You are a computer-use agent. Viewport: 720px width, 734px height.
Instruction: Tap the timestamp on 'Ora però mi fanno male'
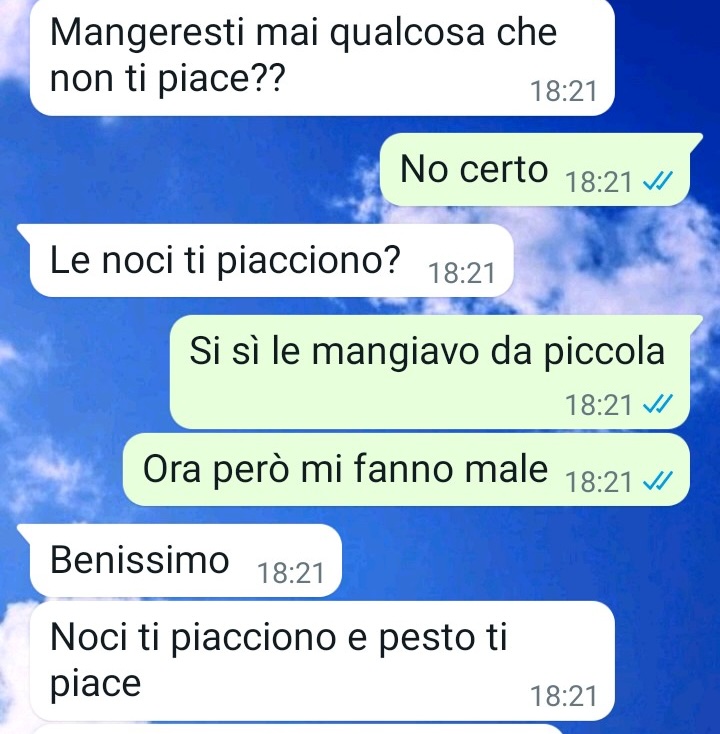click(599, 482)
